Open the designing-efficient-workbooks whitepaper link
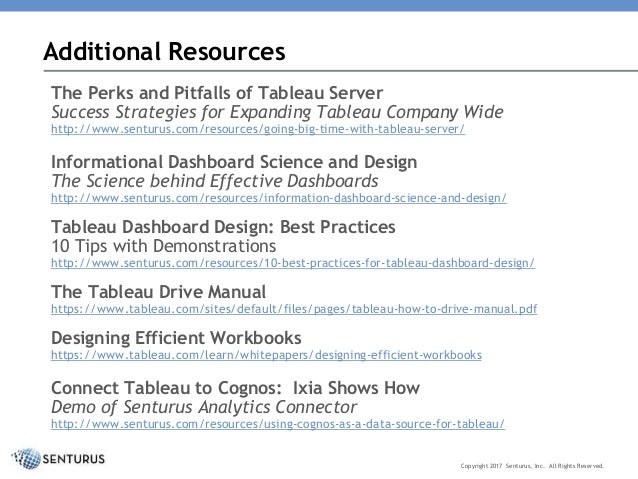The height and width of the screenshot is (479, 638). point(266,355)
